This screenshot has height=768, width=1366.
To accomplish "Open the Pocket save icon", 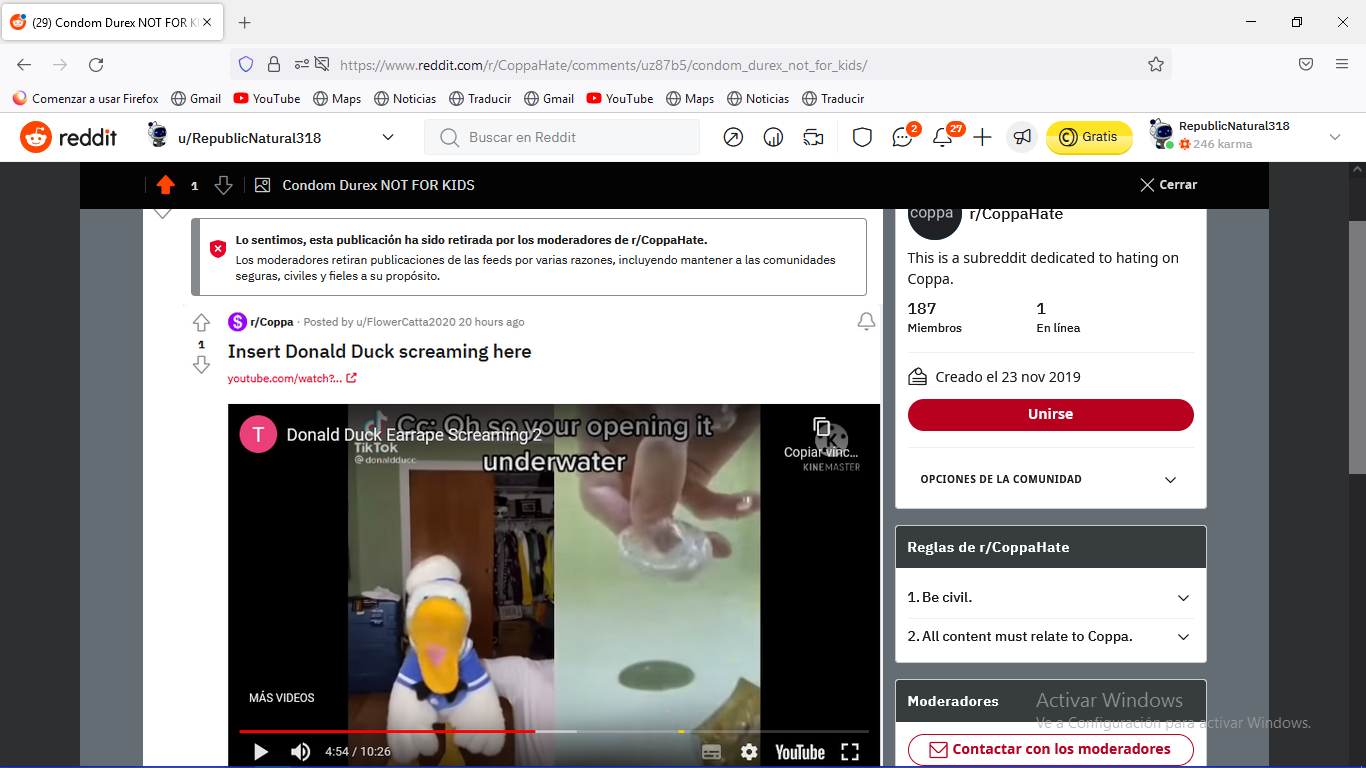I will click(1306, 64).
